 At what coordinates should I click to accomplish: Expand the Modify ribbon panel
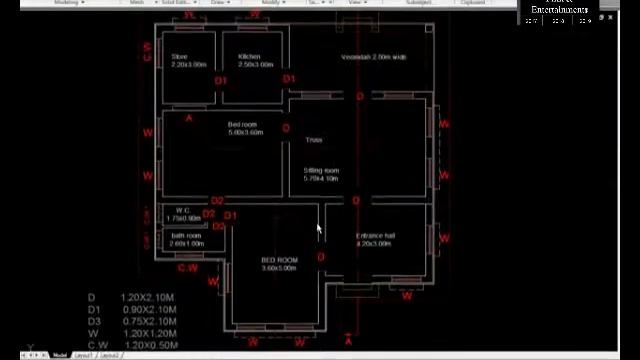coord(273,2)
